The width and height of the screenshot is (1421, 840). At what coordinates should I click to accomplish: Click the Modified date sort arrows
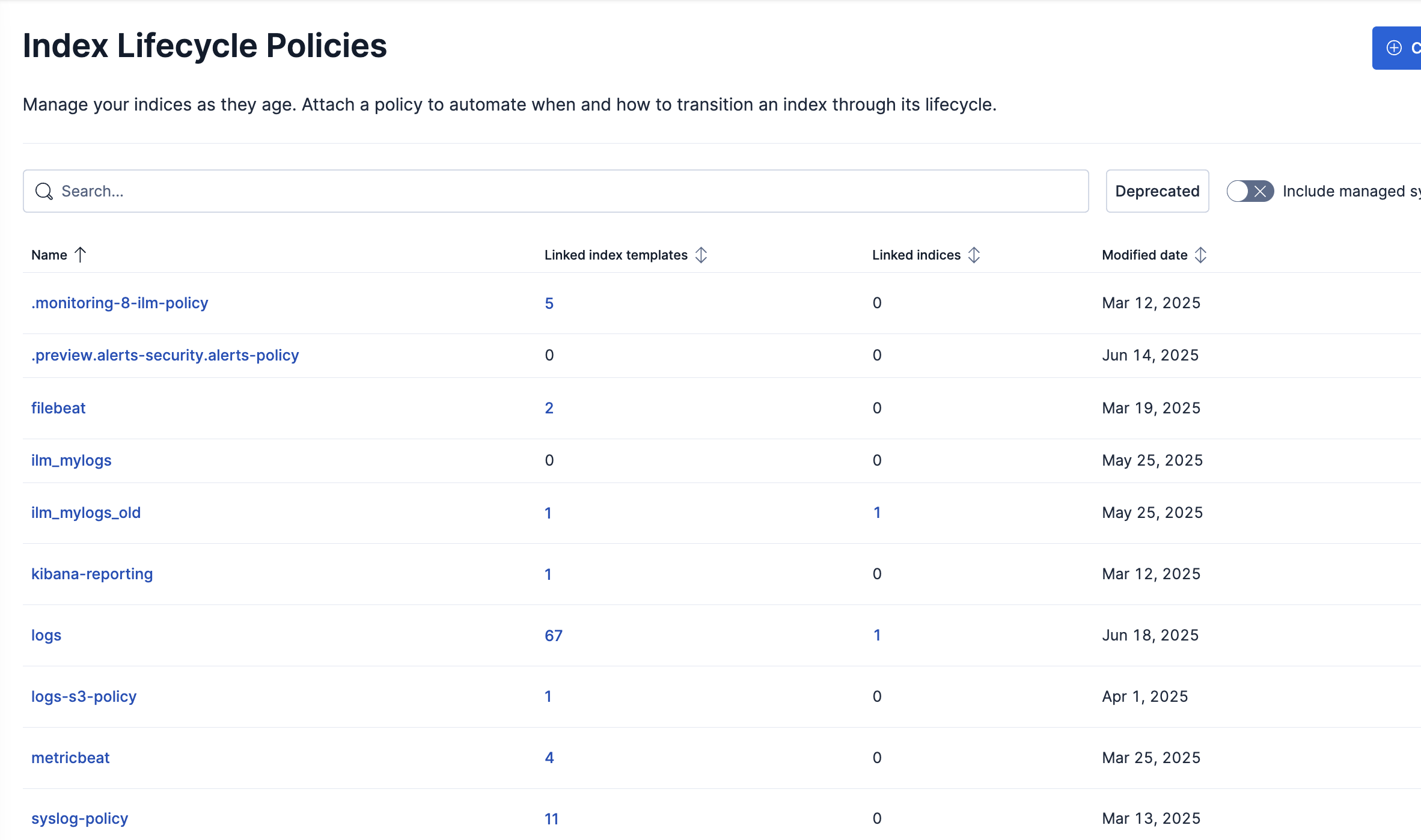tap(1200, 255)
